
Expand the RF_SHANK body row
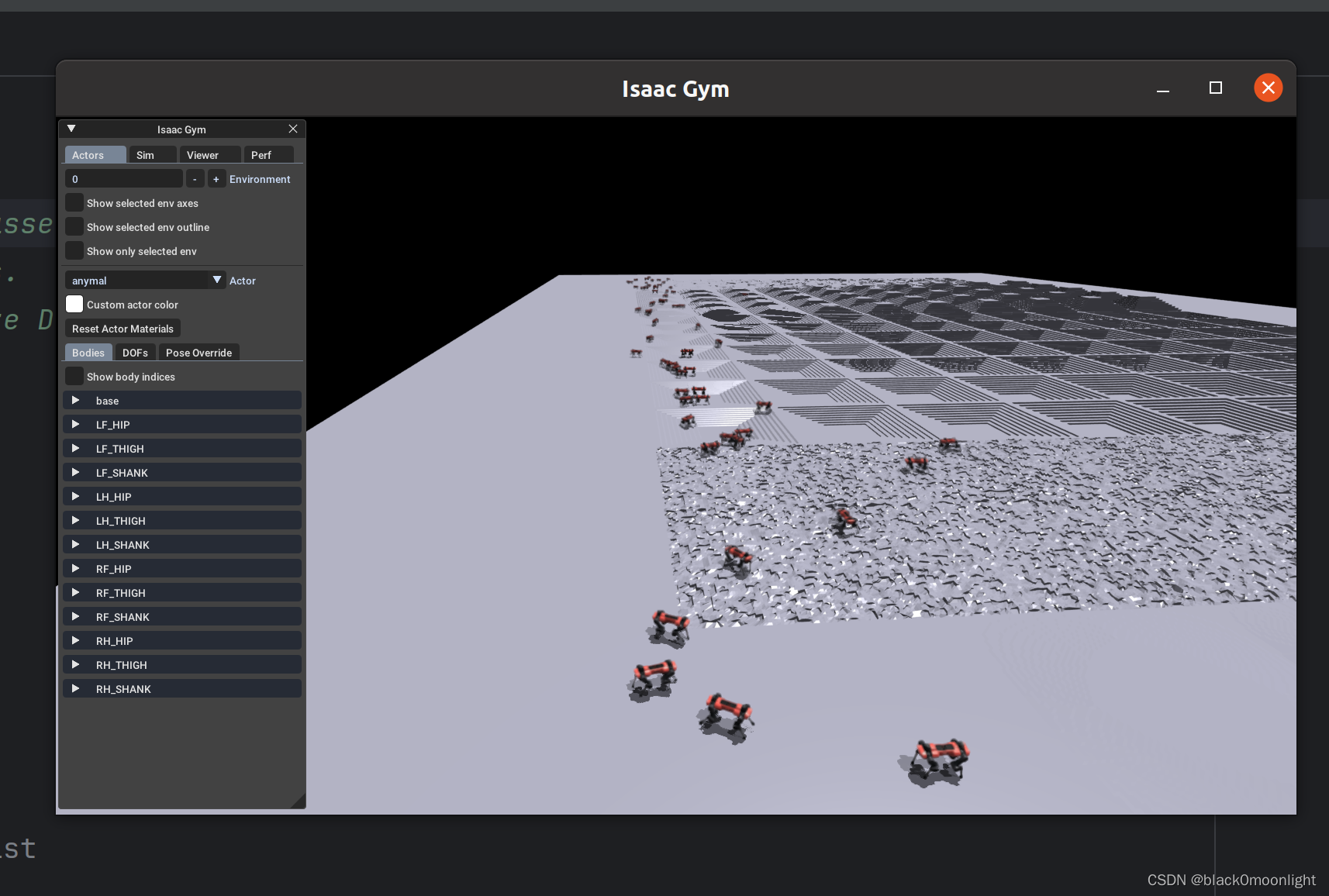tap(182, 617)
